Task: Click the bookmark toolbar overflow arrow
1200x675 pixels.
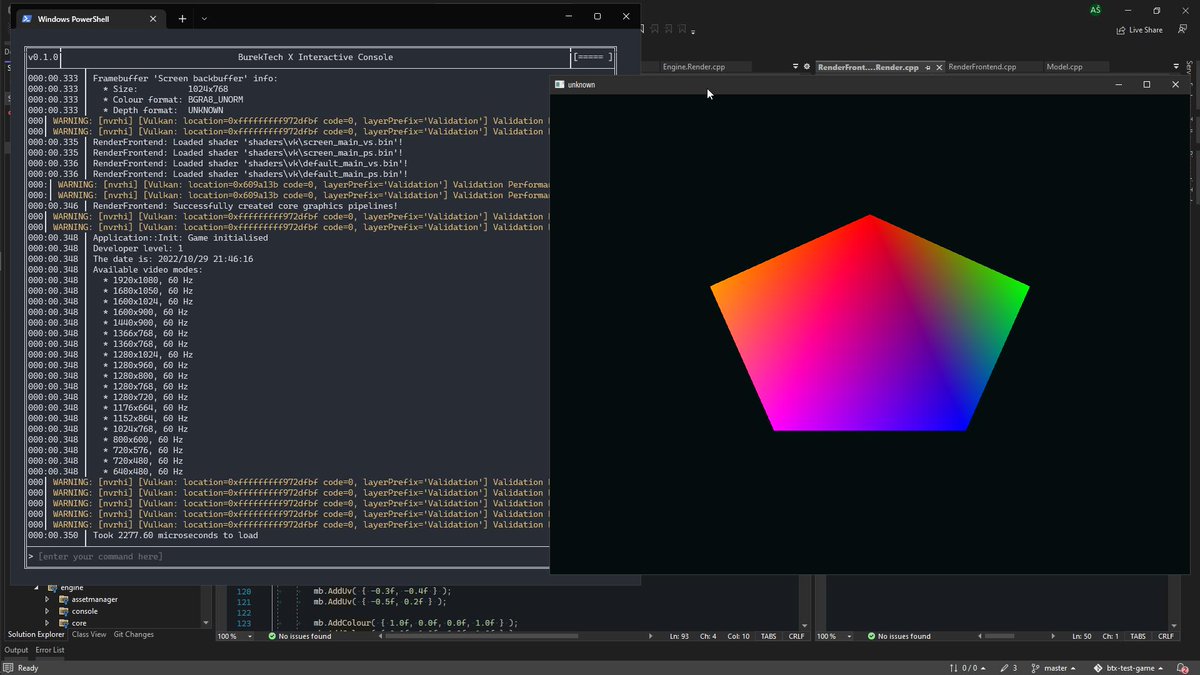Action: pyautogui.click(x=693, y=30)
